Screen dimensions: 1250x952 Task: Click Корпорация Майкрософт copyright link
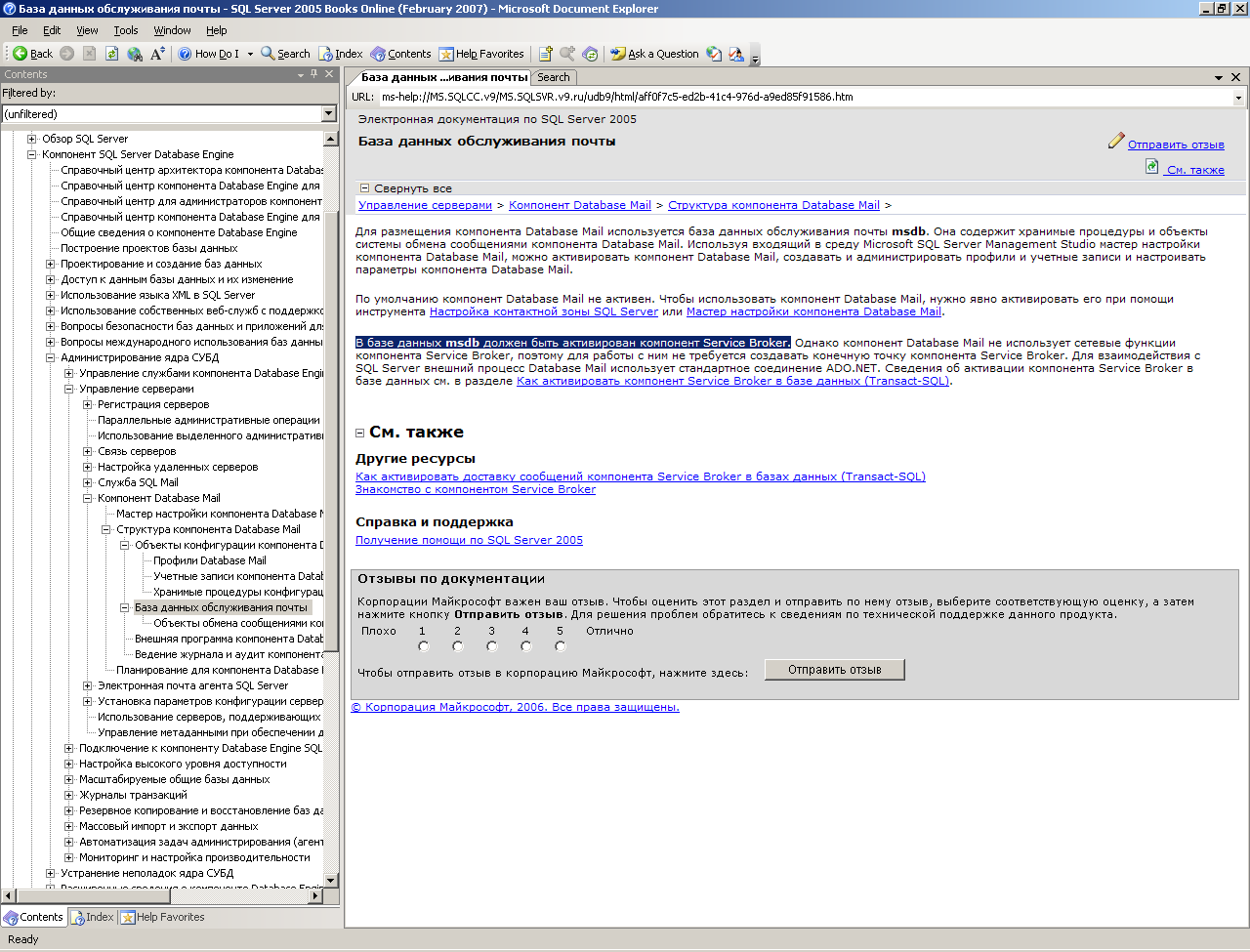515,707
